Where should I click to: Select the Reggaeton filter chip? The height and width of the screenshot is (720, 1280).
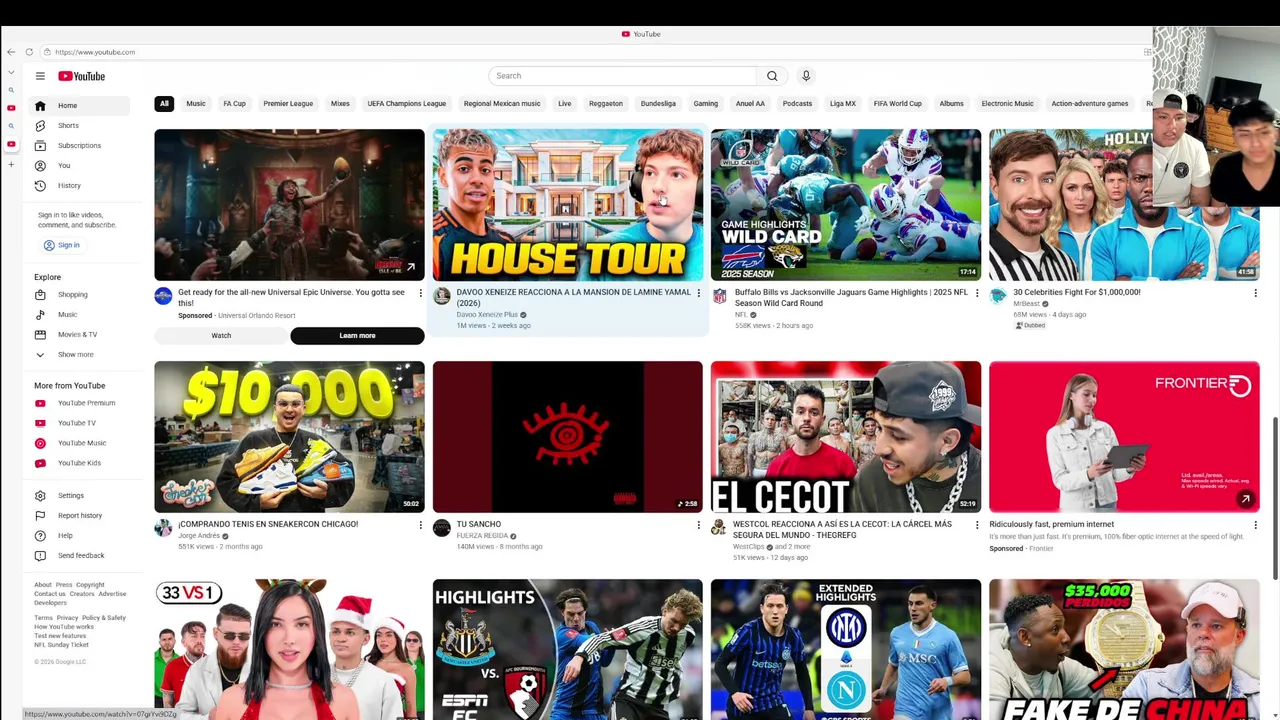(x=606, y=103)
